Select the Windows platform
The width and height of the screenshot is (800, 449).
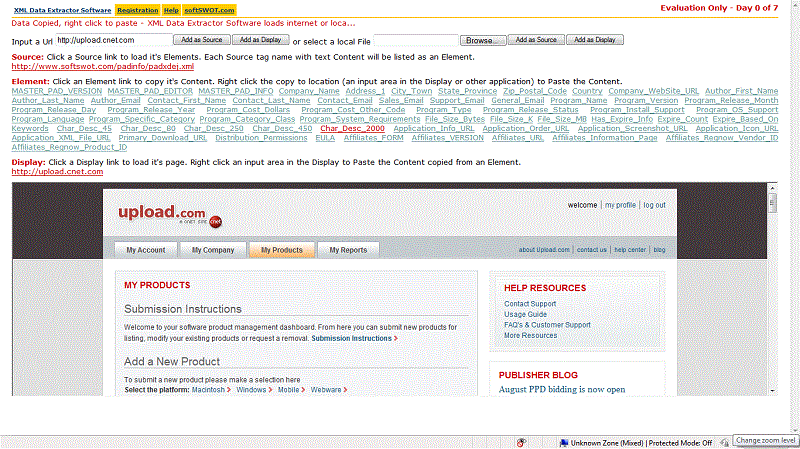254,390
